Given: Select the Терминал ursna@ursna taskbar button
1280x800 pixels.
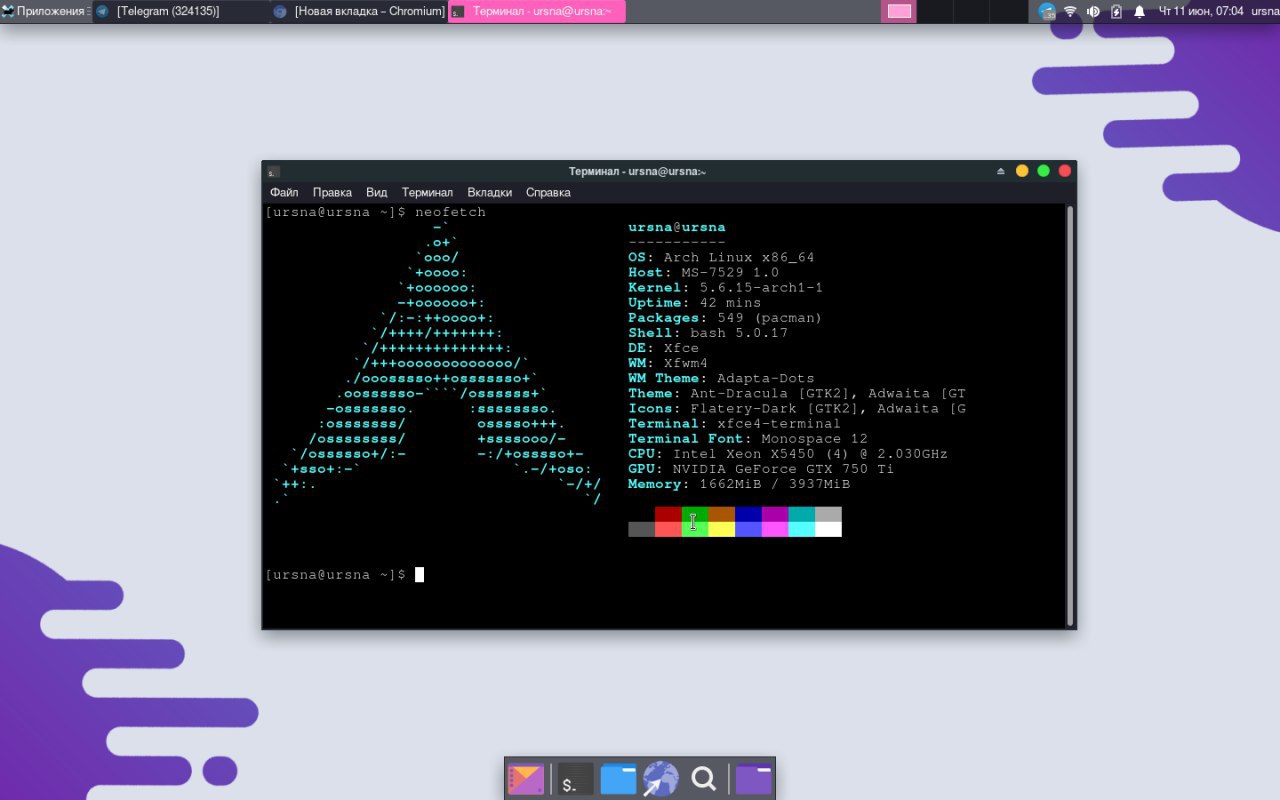Looking at the screenshot, I should pos(537,11).
